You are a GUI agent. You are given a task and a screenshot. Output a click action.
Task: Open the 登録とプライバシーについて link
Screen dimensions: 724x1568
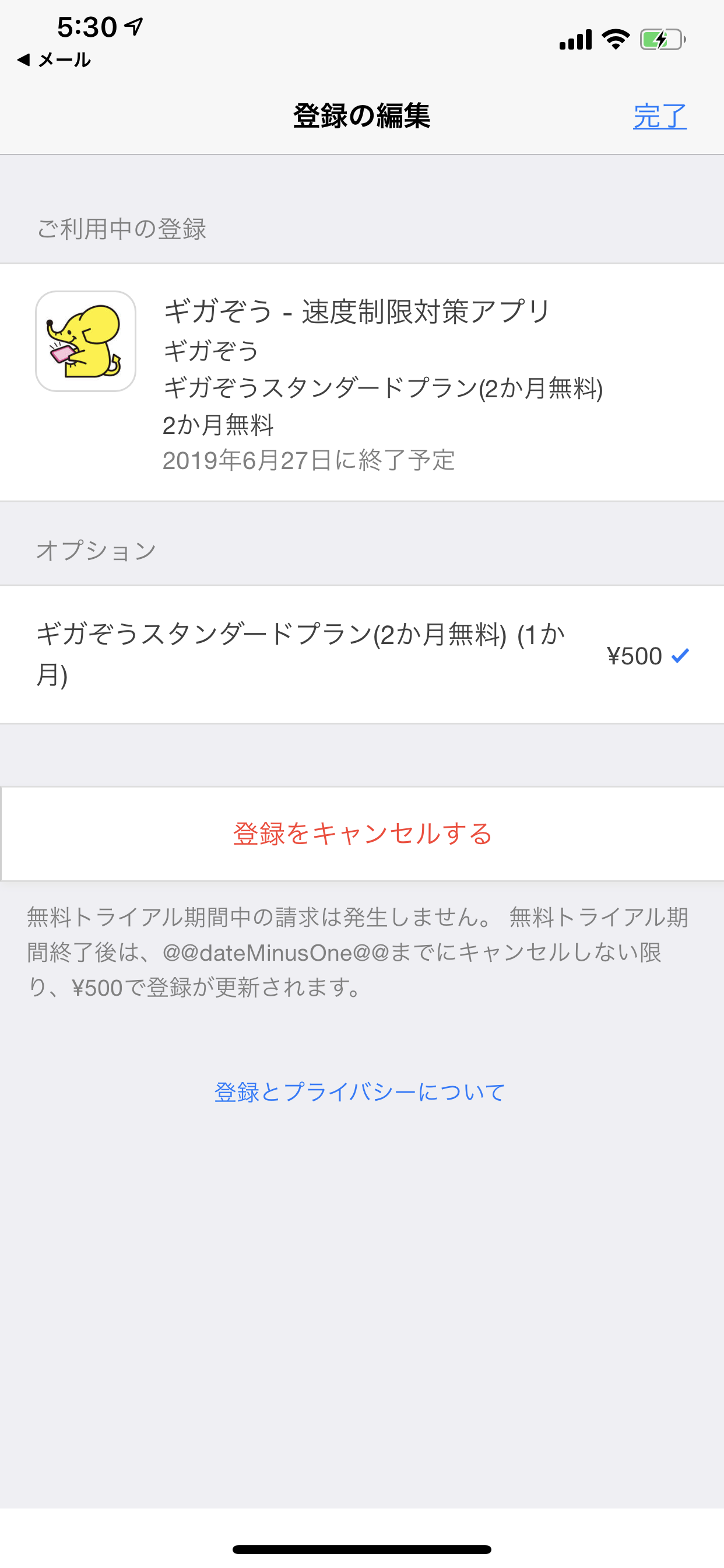click(x=360, y=1092)
